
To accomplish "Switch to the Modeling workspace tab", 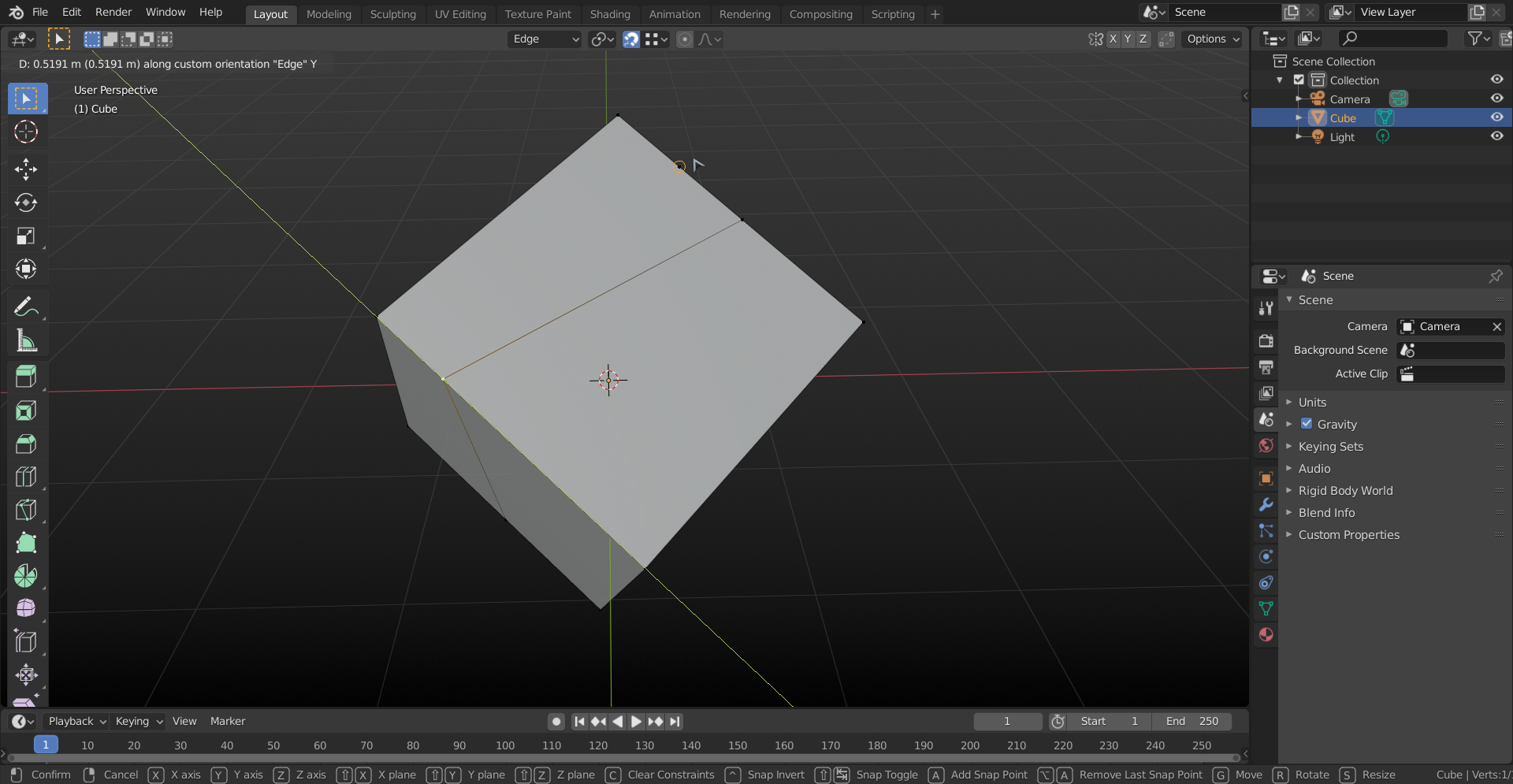I will pos(329,14).
